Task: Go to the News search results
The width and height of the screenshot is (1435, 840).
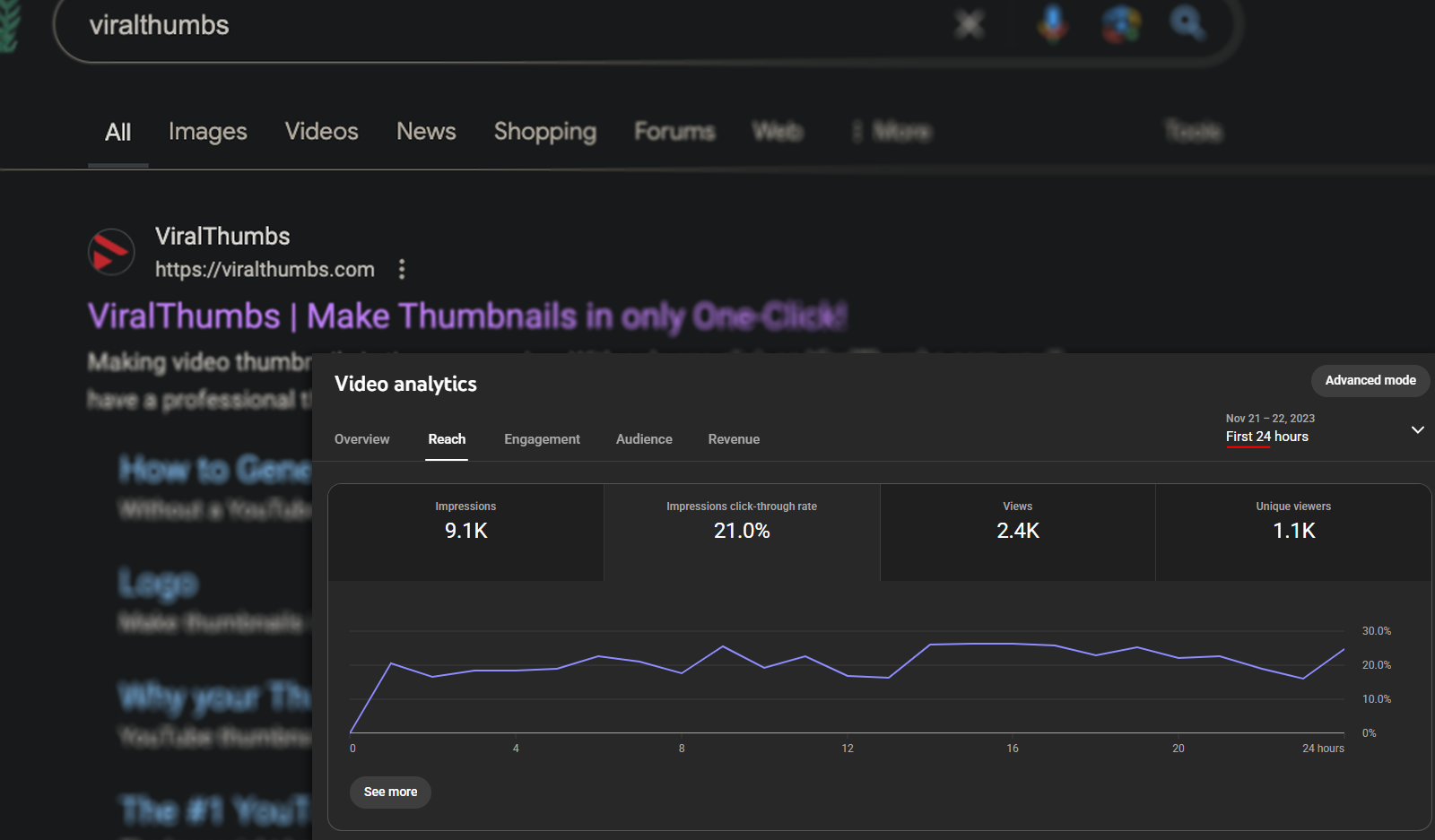Action: pyautogui.click(x=426, y=132)
